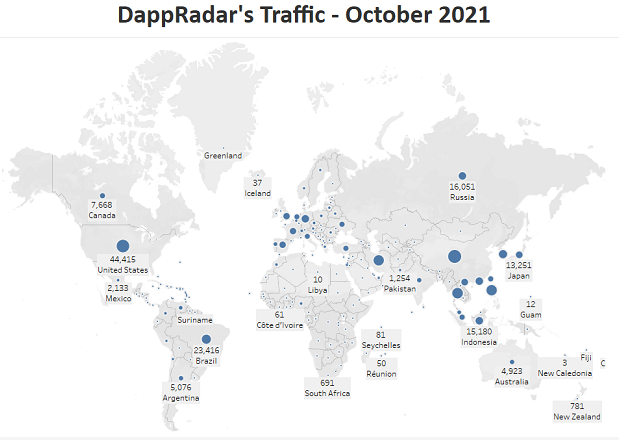The height and width of the screenshot is (440, 619).
Task: Click the '4,923 Australia' label
Action: 512,376
